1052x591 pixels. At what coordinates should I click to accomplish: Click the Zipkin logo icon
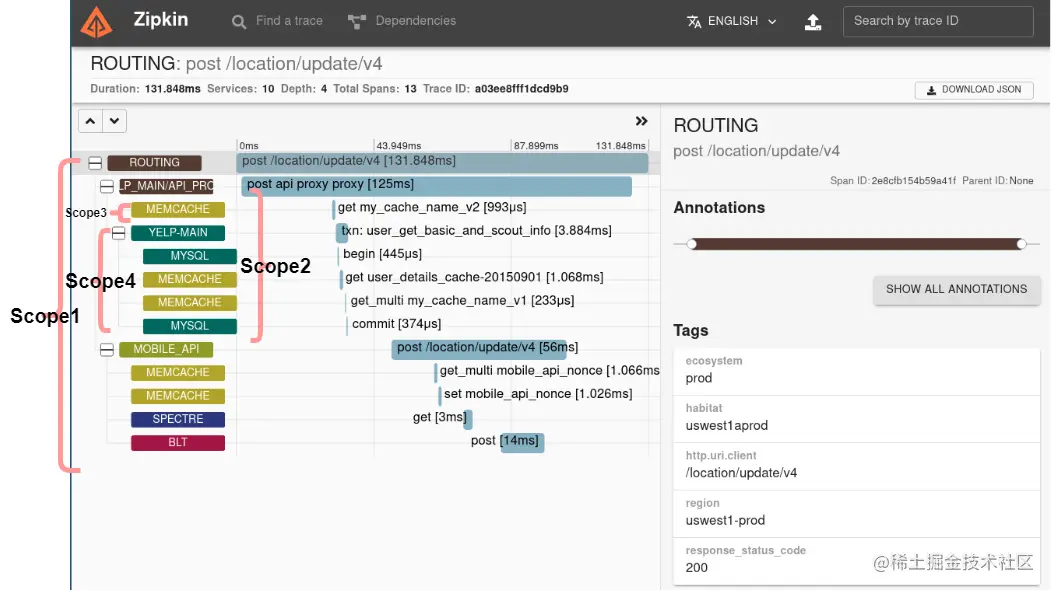96,21
